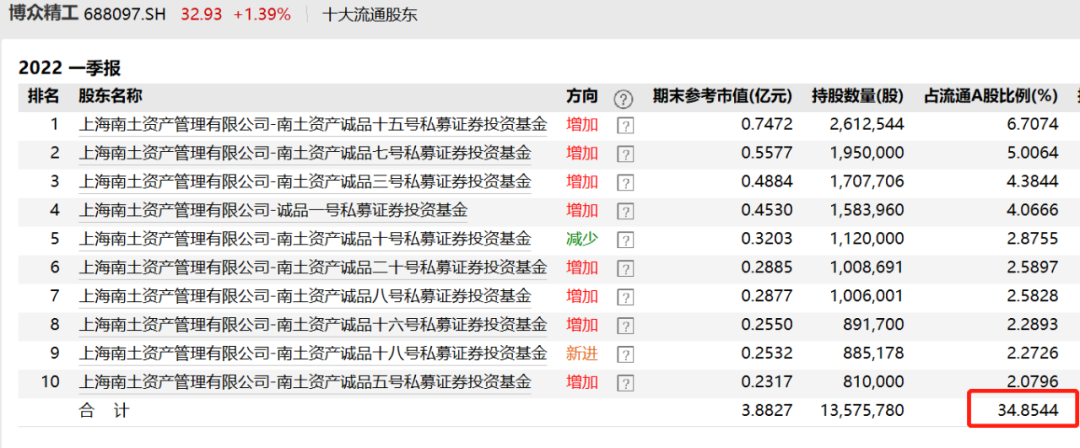Click market value cell 0.3203
This screenshot has width=1080, height=448.
(767, 239)
